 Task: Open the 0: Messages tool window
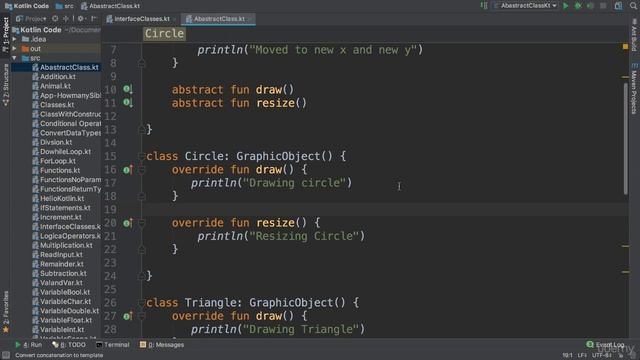(x=162, y=345)
